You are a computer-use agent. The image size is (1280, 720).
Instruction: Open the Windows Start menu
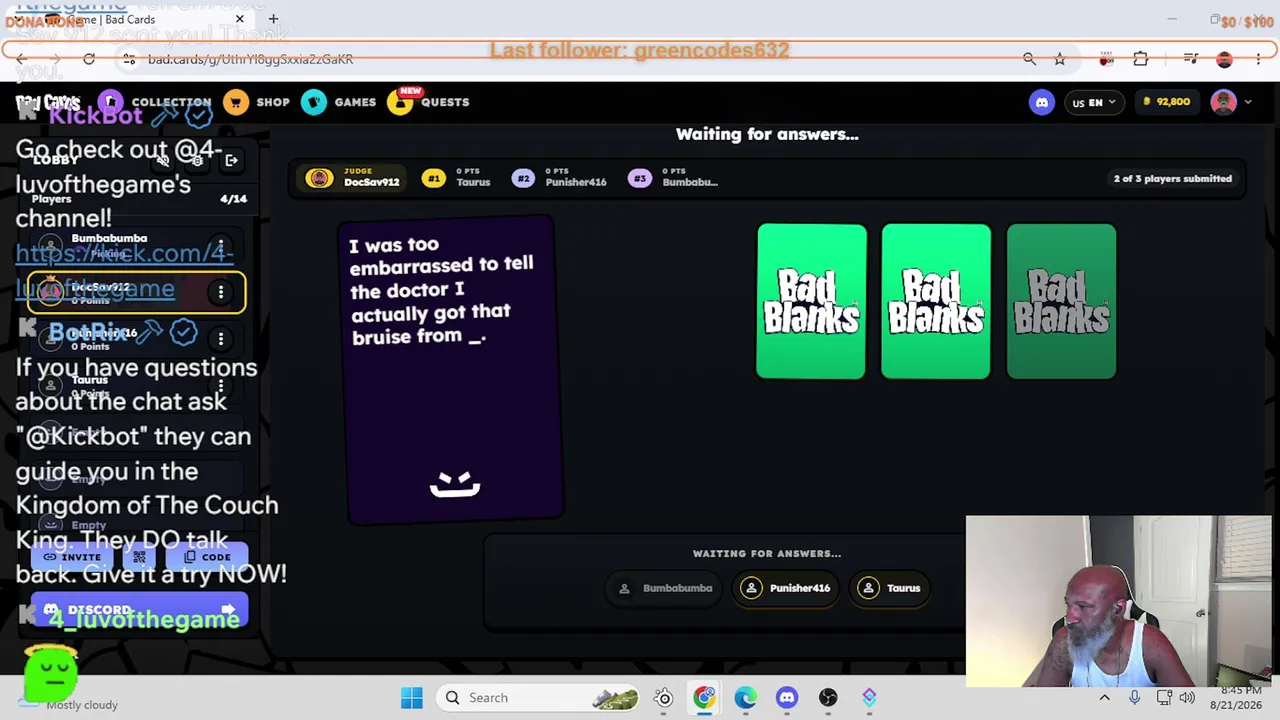pos(411,698)
